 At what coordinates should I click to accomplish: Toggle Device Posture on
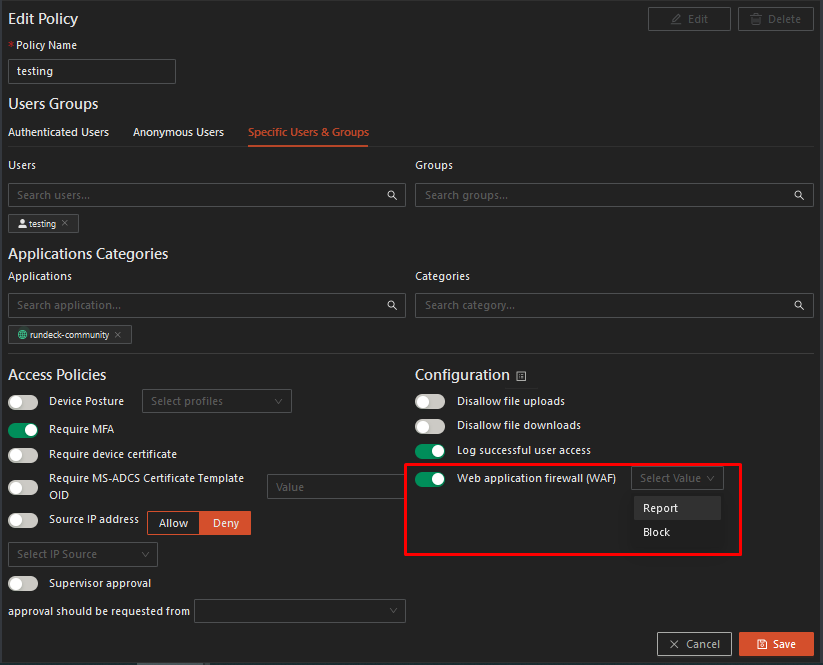23,401
